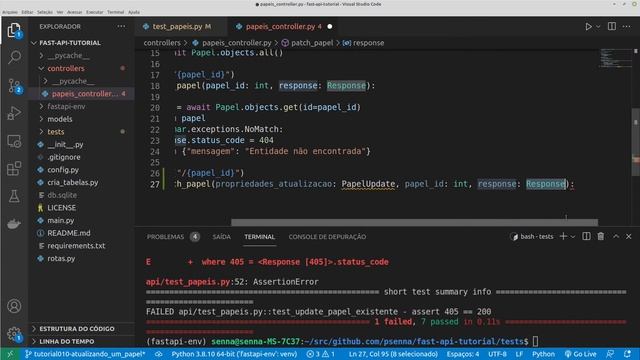640x360 pixels.
Task: Open the Arquivo menu
Action: (10, 12)
